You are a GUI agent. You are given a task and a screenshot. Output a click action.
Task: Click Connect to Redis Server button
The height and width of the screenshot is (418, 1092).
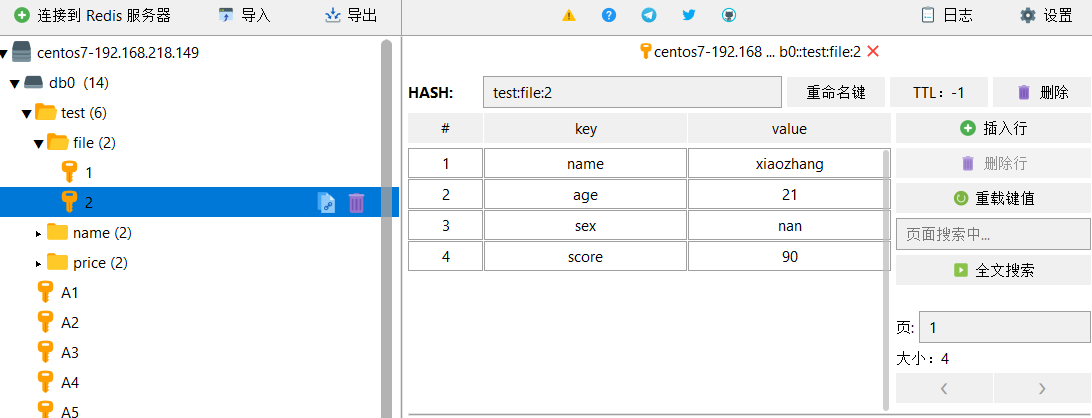[93, 15]
